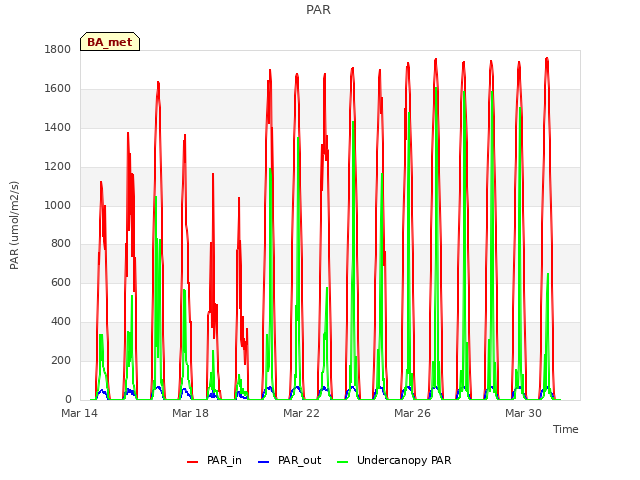
Task: Click the Mar 26 x-axis tick label
Action: [413, 413]
